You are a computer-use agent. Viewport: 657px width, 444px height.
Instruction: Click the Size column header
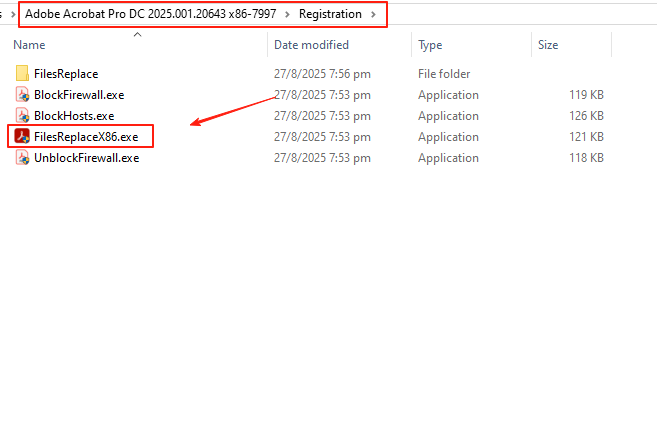point(548,45)
